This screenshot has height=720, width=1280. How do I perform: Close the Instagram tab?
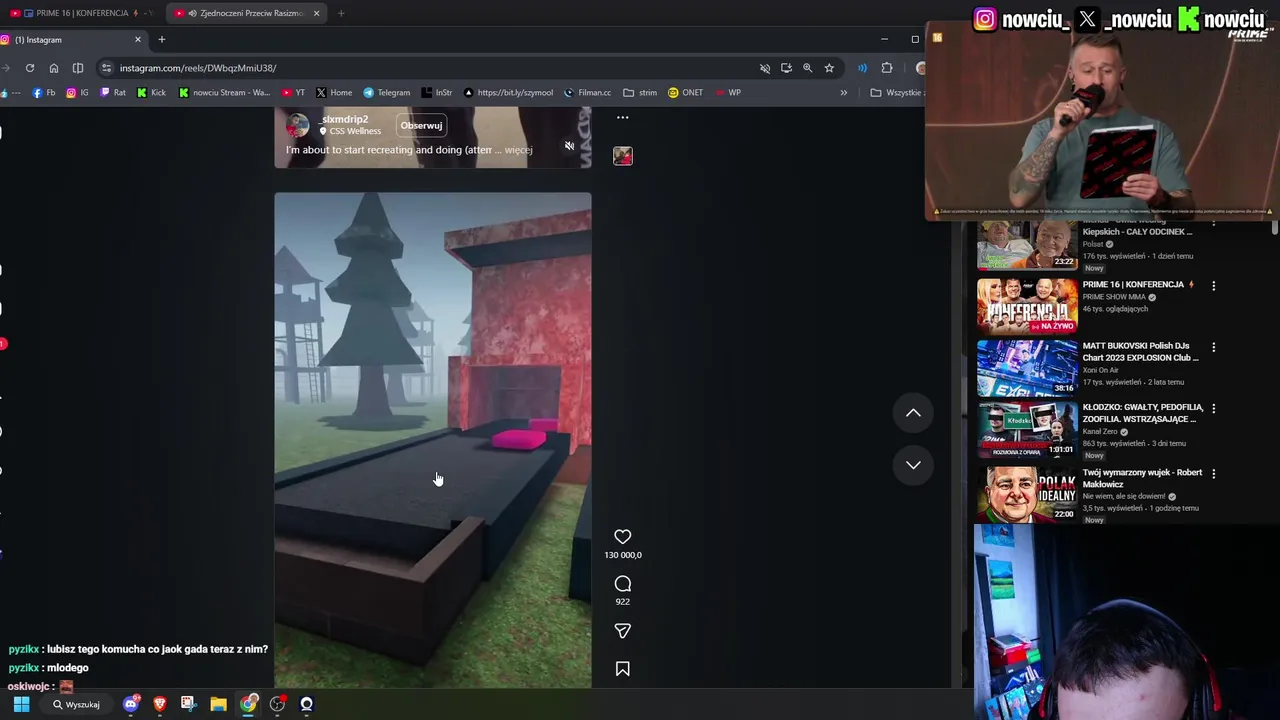138,40
